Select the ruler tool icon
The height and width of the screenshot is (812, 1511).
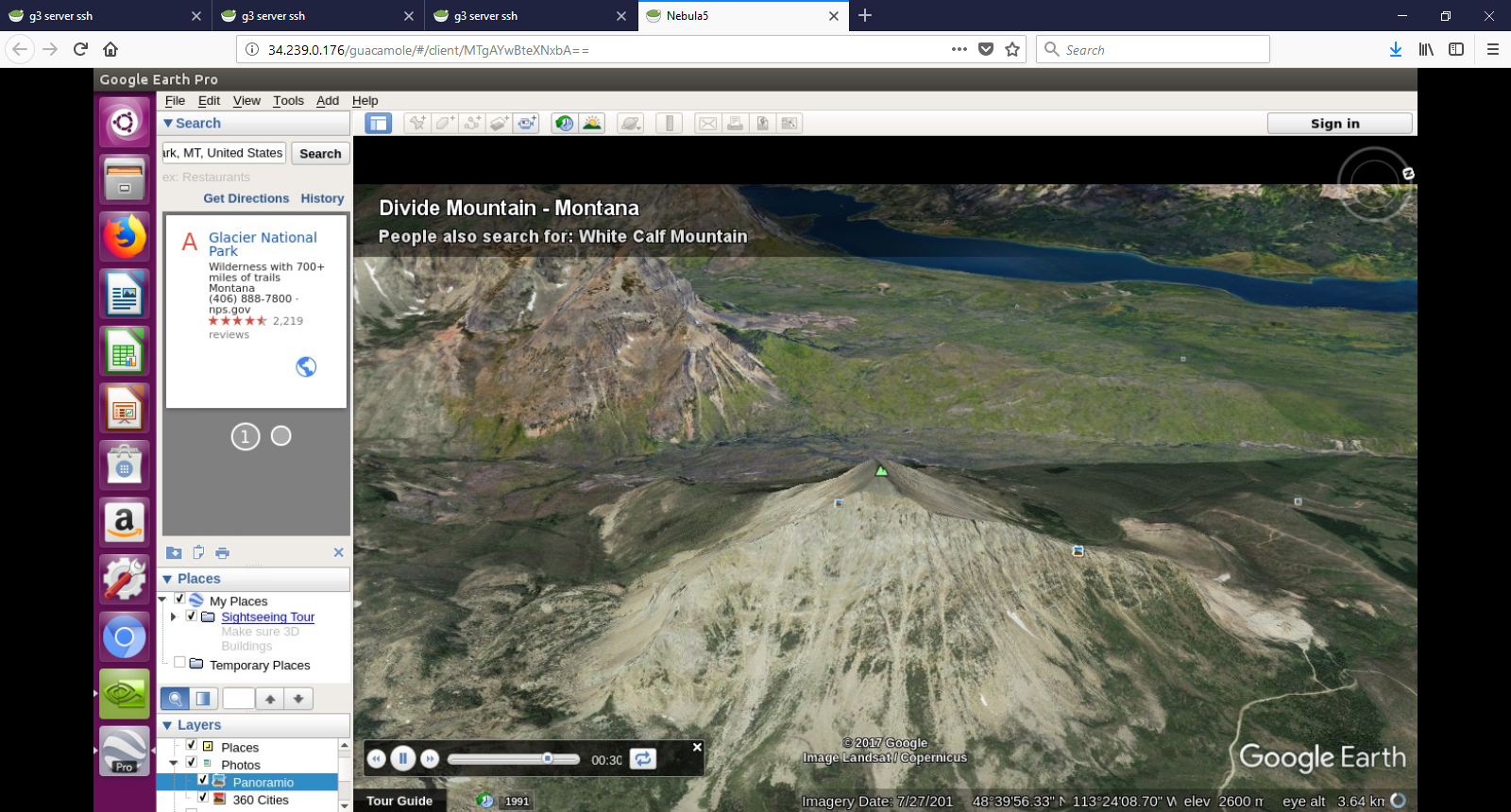coord(670,124)
